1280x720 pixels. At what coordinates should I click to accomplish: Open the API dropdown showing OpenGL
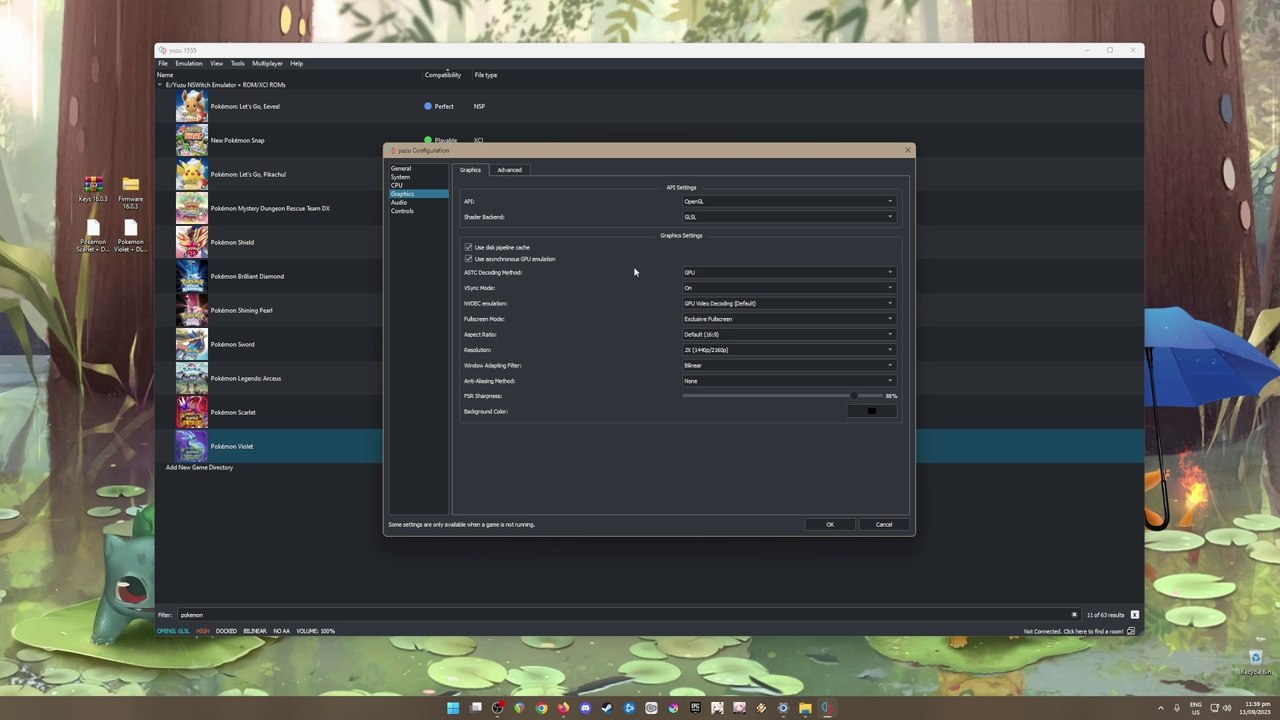point(789,201)
